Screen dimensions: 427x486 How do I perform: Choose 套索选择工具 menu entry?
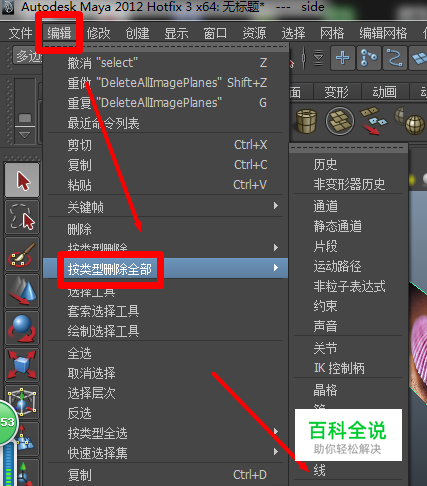pos(165,311)
